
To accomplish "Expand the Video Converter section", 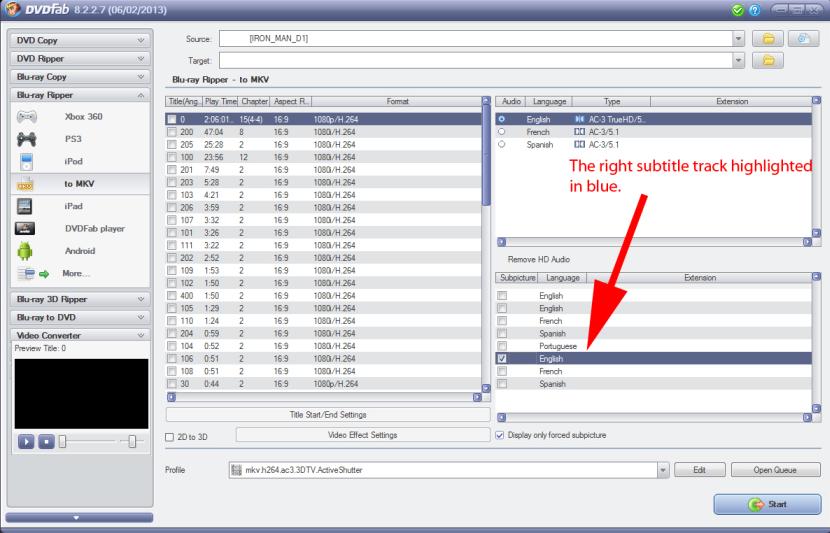I will [x=81, y=336].
